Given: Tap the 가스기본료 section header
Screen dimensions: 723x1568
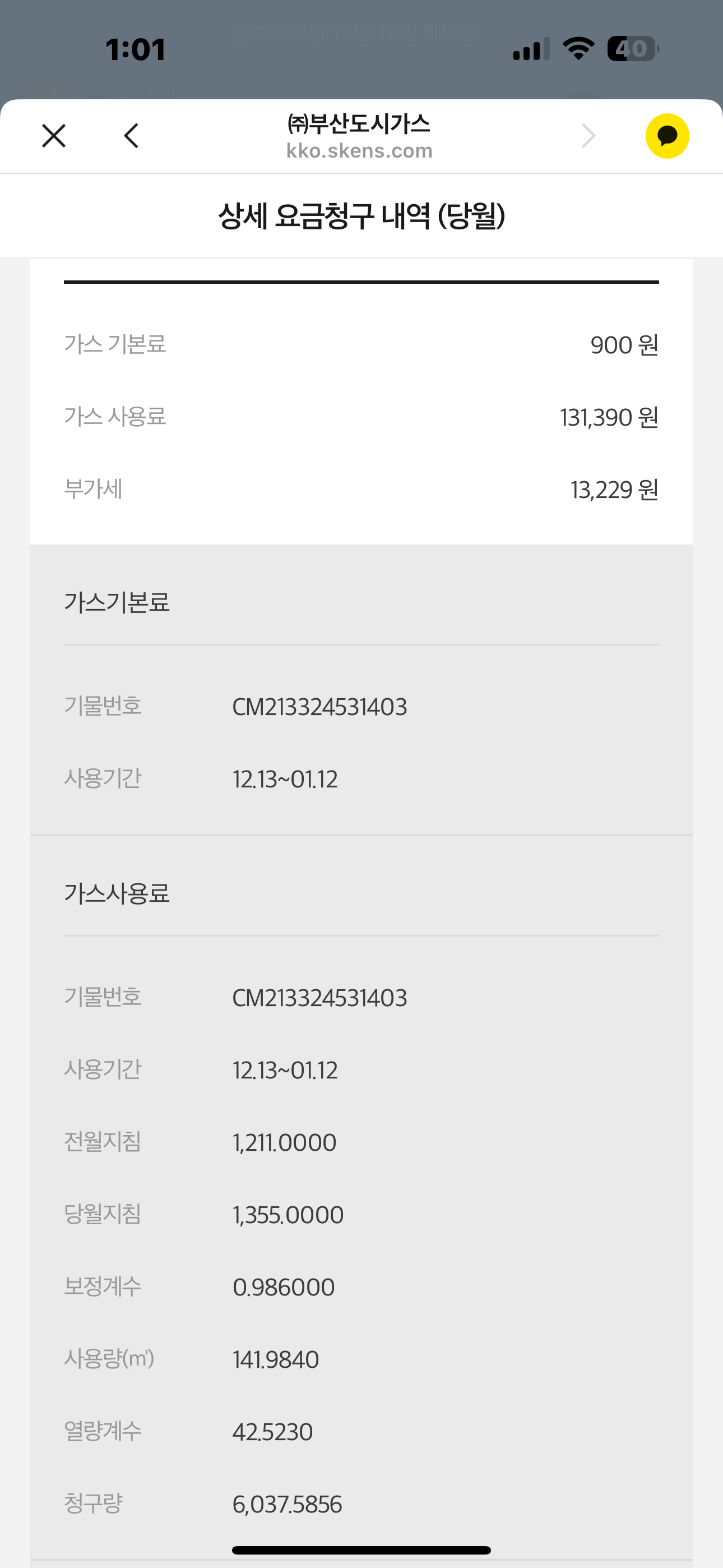Looking at the screenshot, I should (x=117, y=603).
